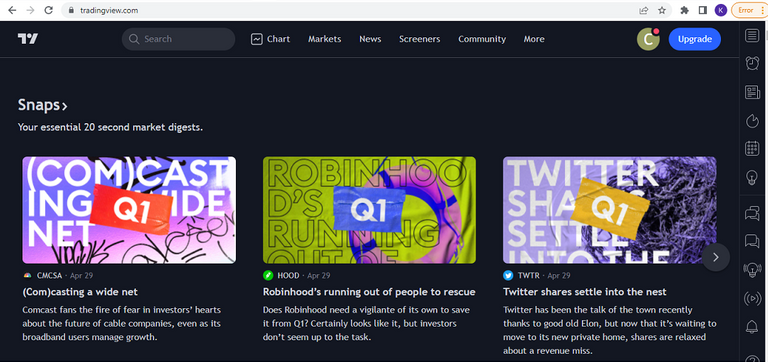Viewport: 768px width, 362px height.
Task: Reload the page with browser refresh
Action: (x=48, y=10)
